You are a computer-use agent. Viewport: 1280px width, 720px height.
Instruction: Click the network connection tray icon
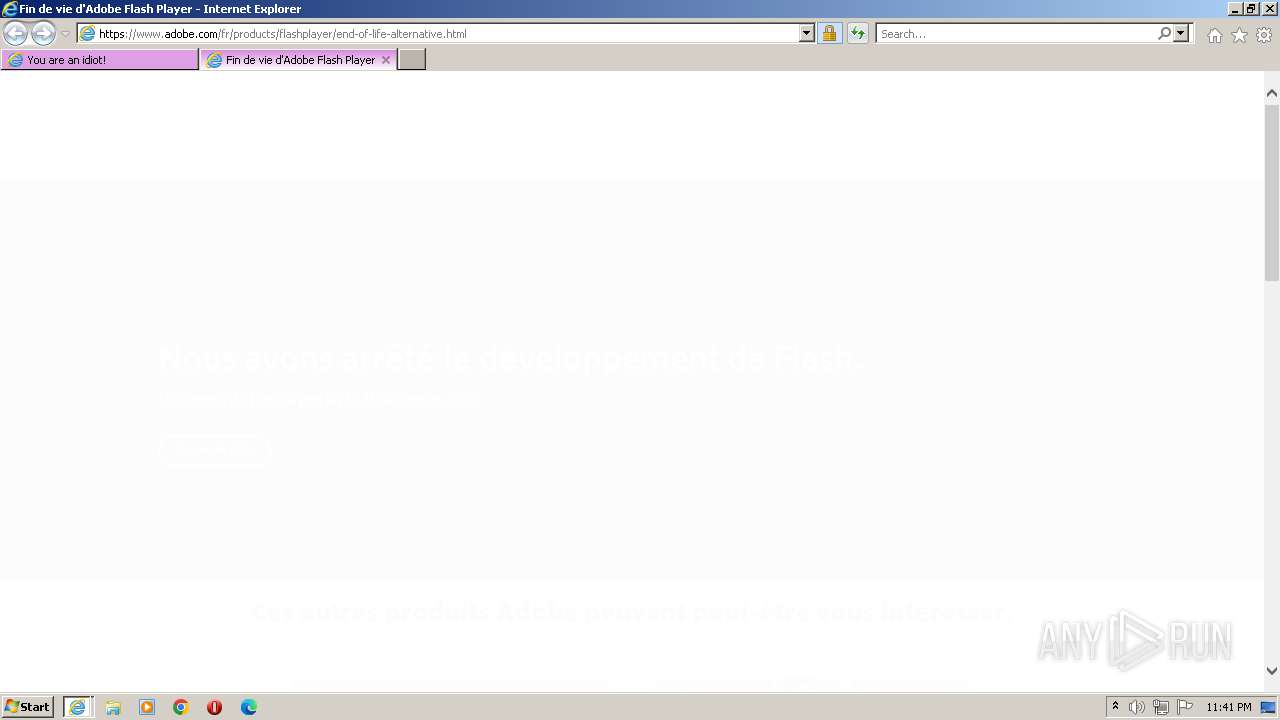pos(1161,707)
